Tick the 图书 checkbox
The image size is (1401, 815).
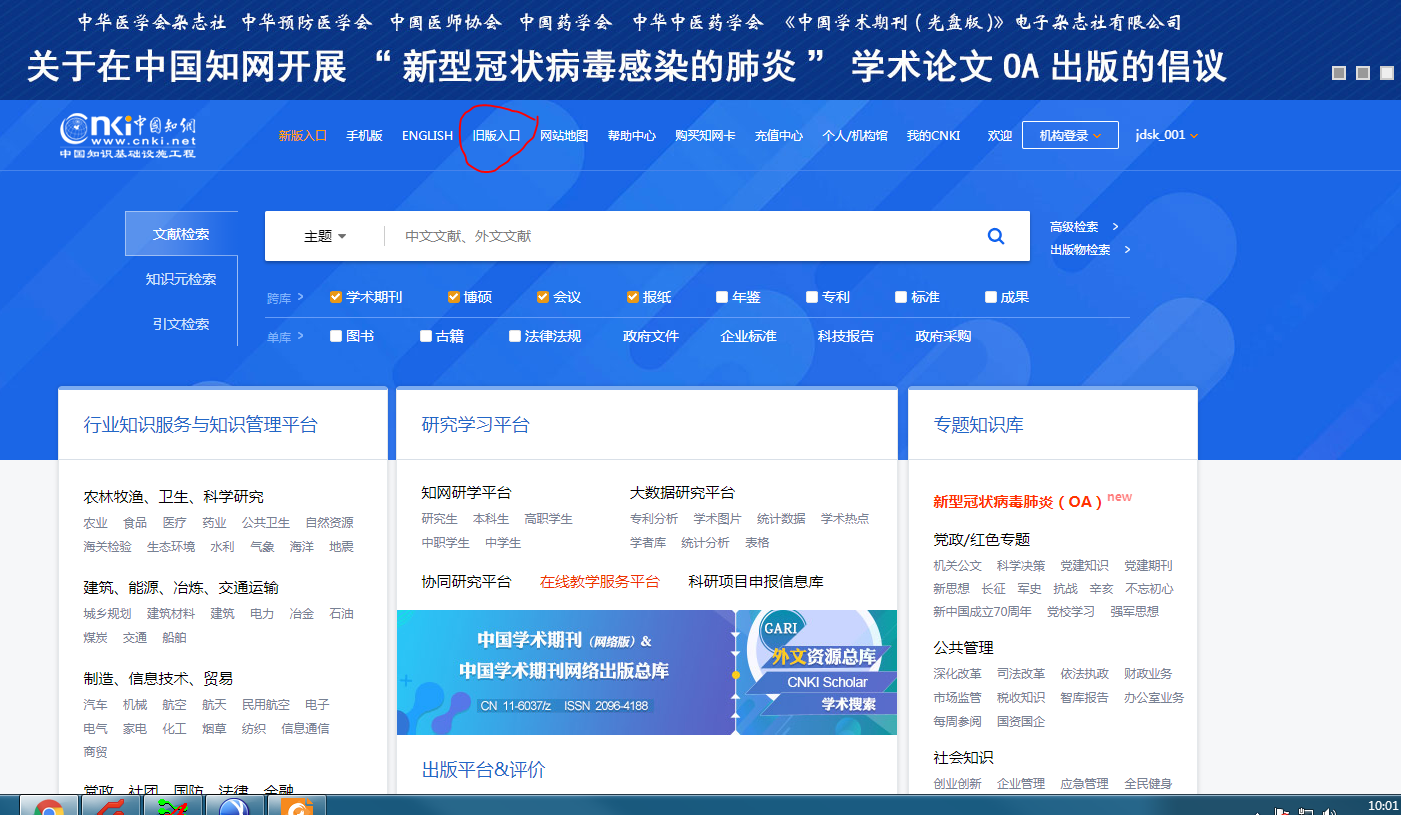(x=336, y=336)
